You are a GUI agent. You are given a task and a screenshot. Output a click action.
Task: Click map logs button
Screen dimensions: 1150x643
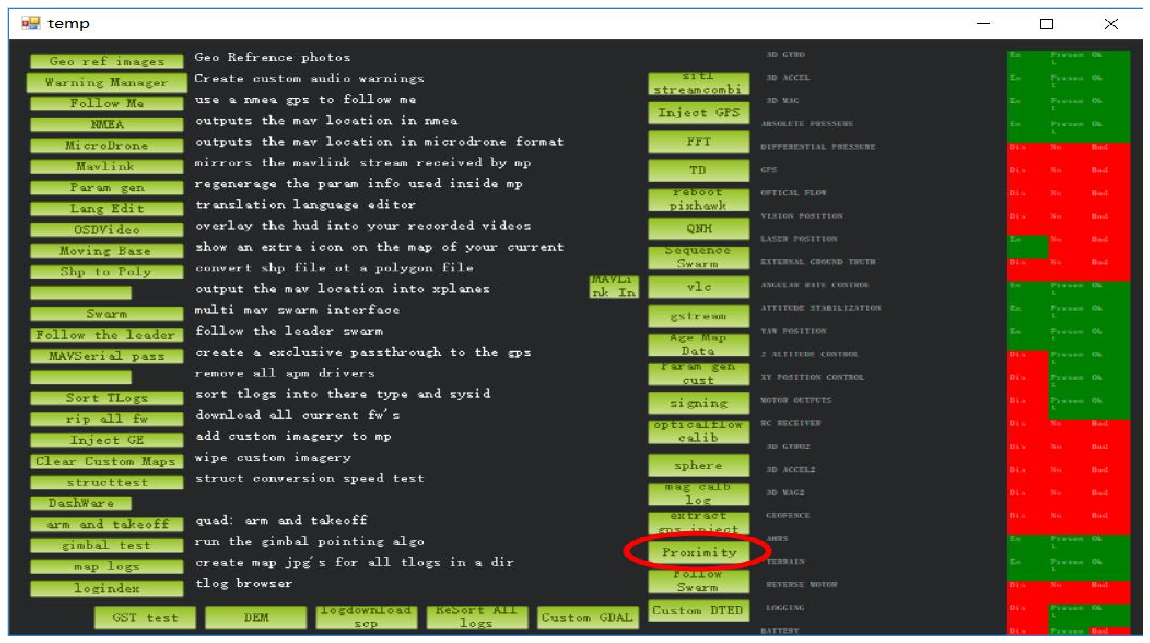click(106, 567)
